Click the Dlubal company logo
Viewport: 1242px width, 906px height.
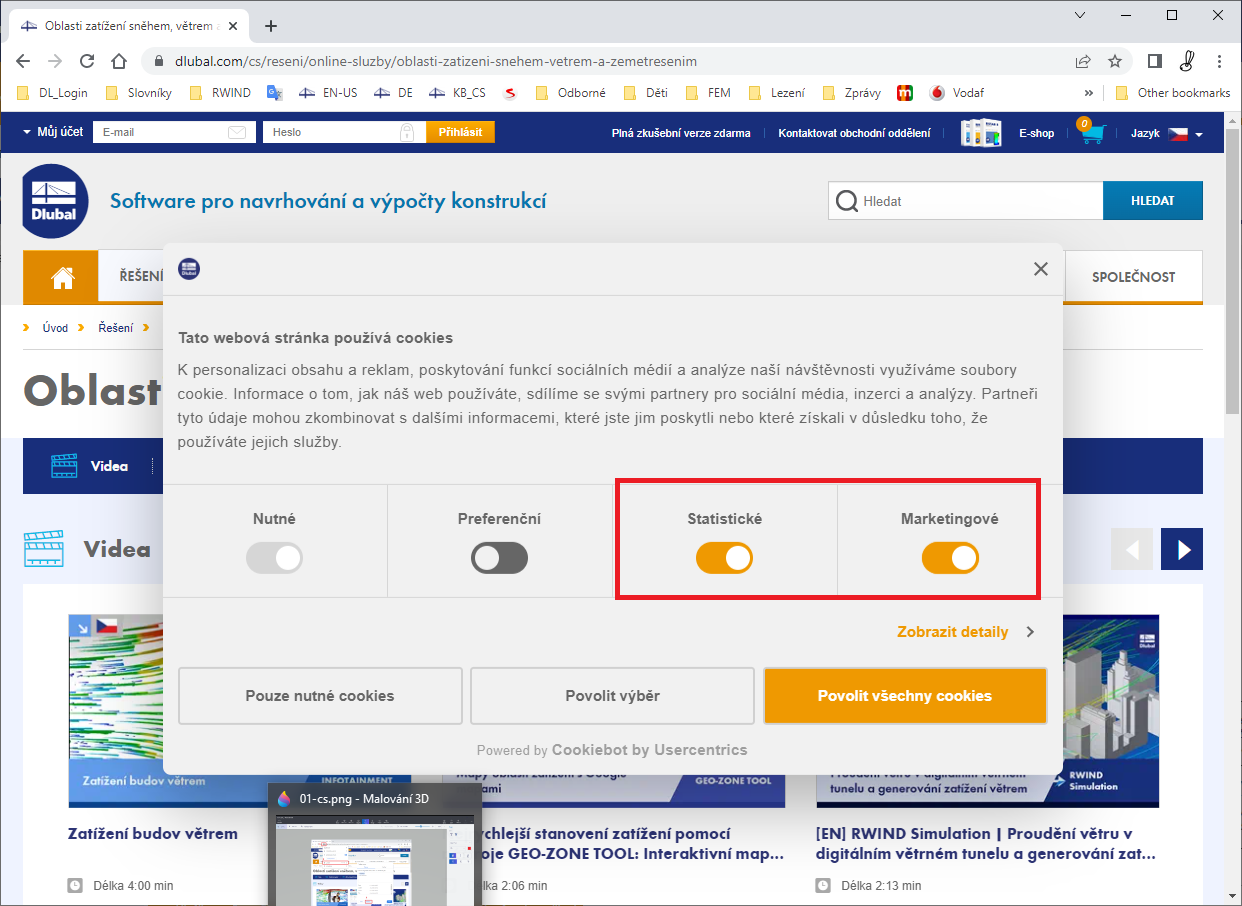click(x=54, y=201)
